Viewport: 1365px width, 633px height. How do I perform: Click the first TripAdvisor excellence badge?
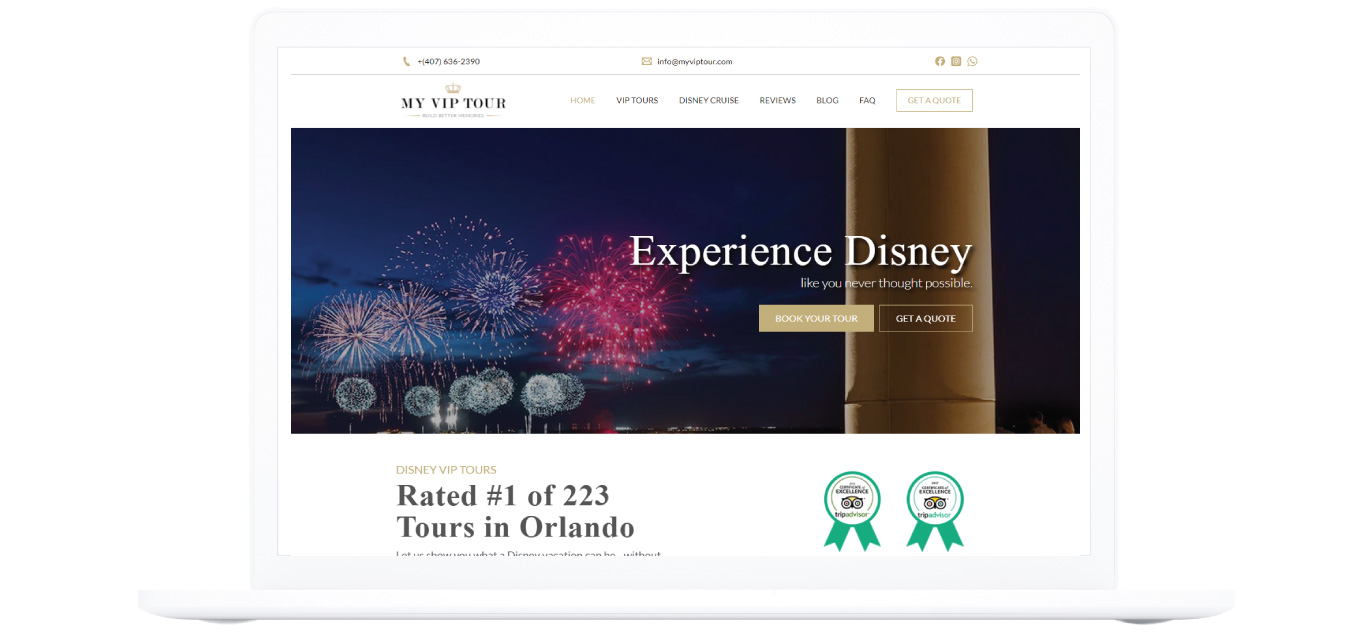852,511
